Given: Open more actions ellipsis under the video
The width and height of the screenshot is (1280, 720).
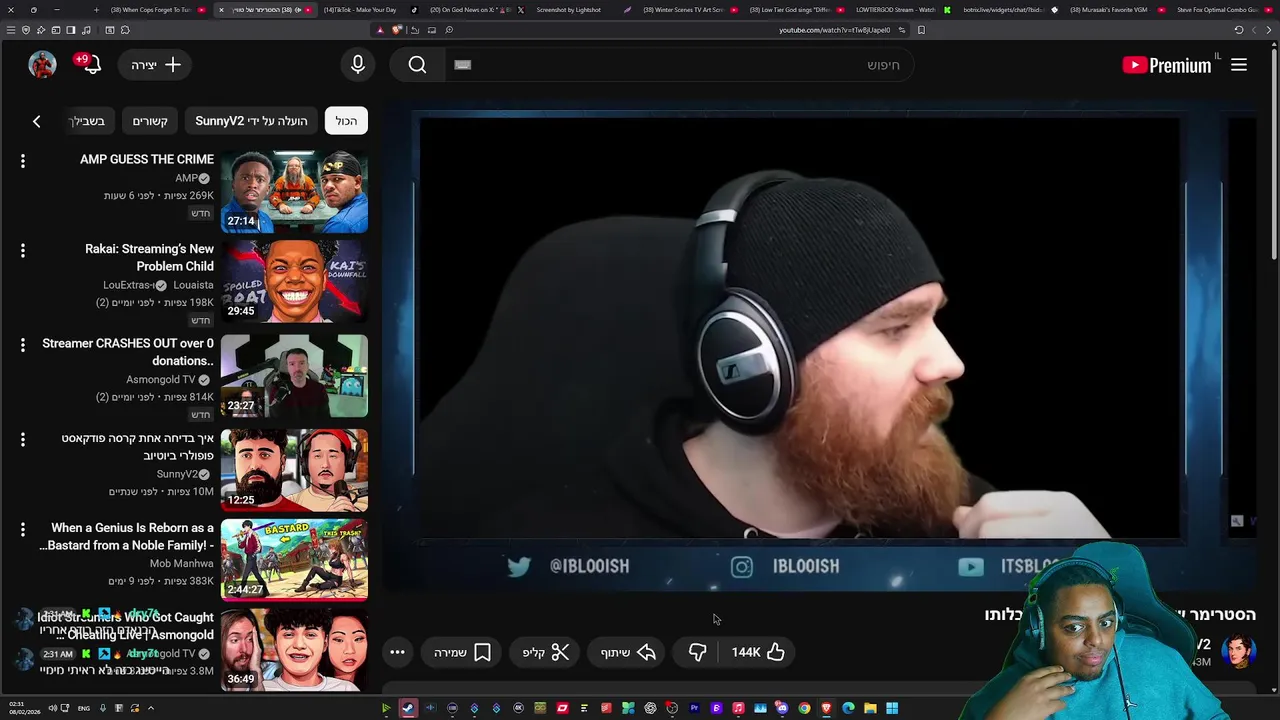Looking at the screenshot, I should click(x=397, y=652).
